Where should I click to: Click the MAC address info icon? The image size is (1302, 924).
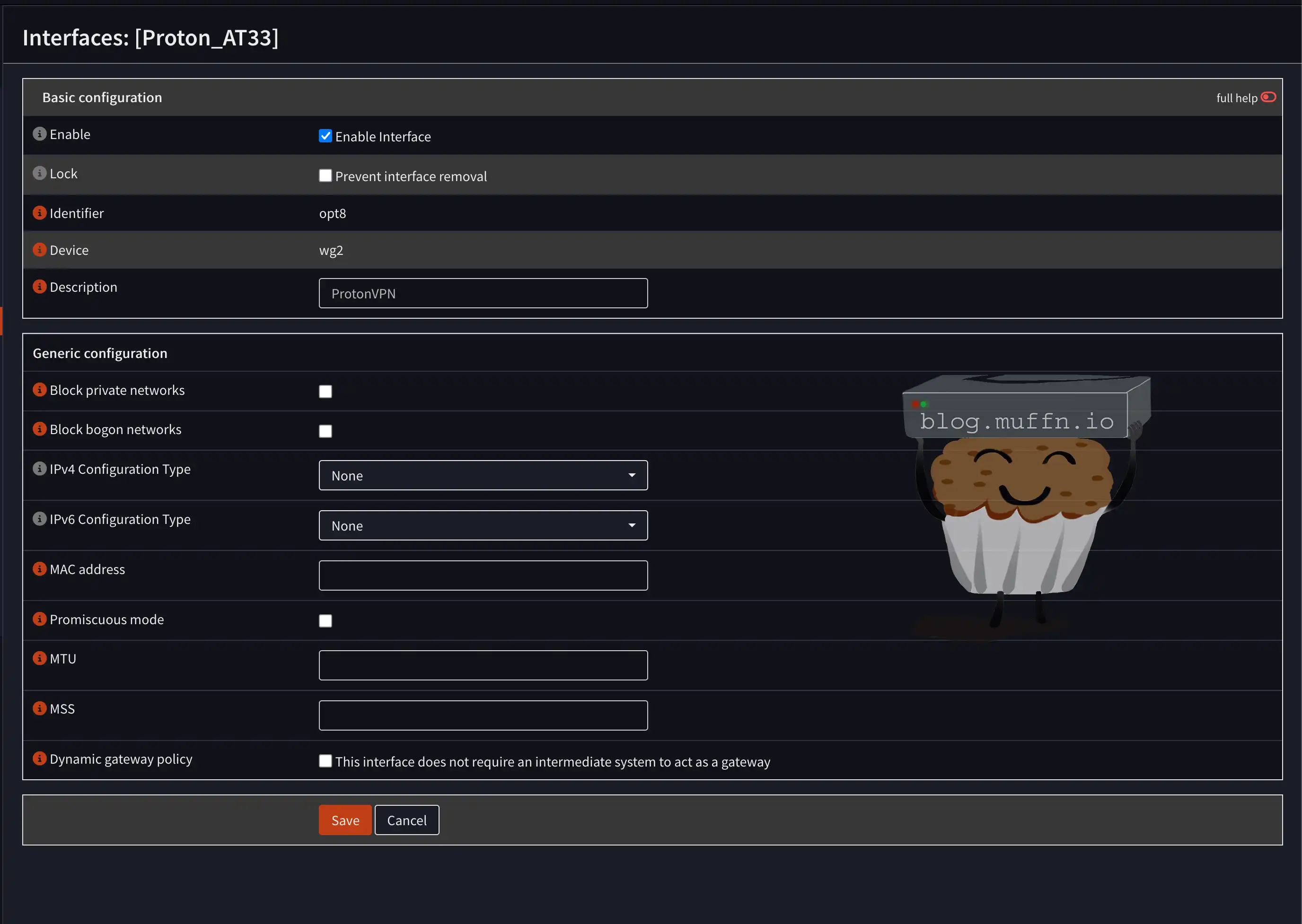[39, 569]
